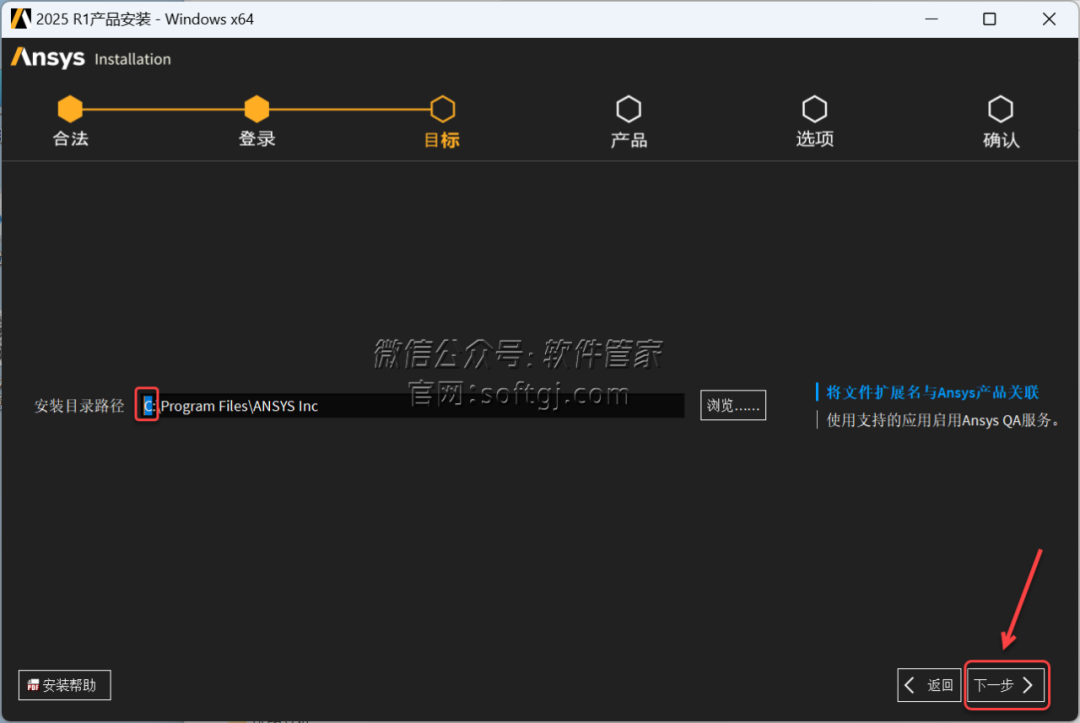Click the 登录 step hexagon icon

click(x=256, y=109)
